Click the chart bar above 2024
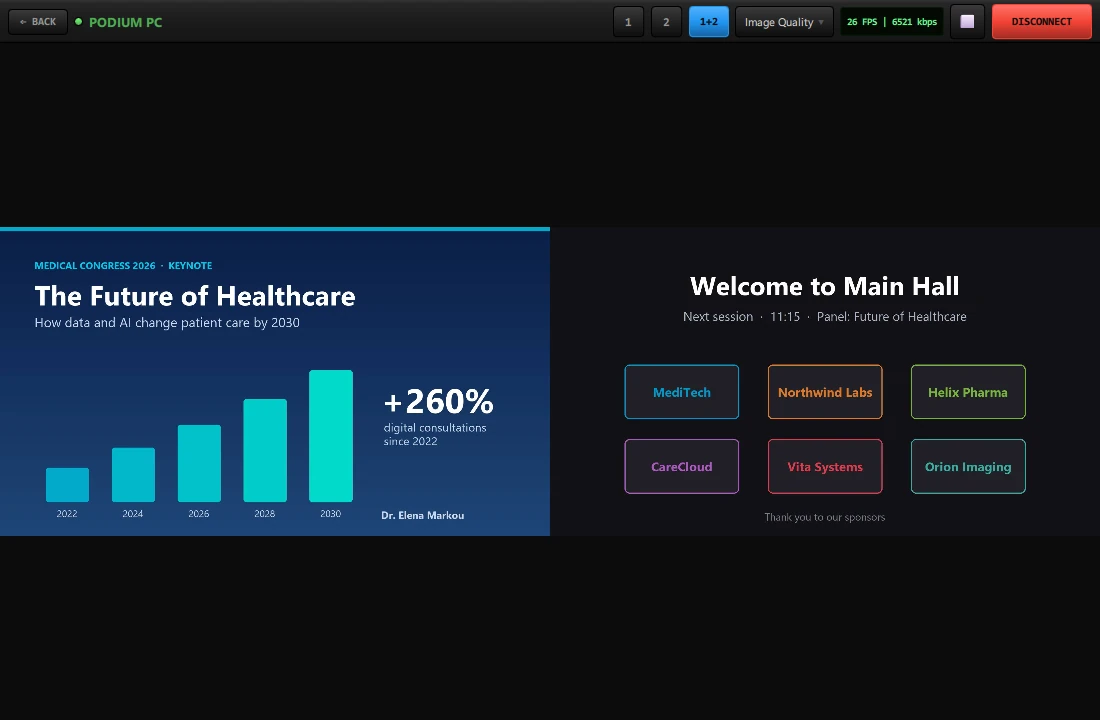The width and height of the screenshot is (1100, 720). (133, 474)
